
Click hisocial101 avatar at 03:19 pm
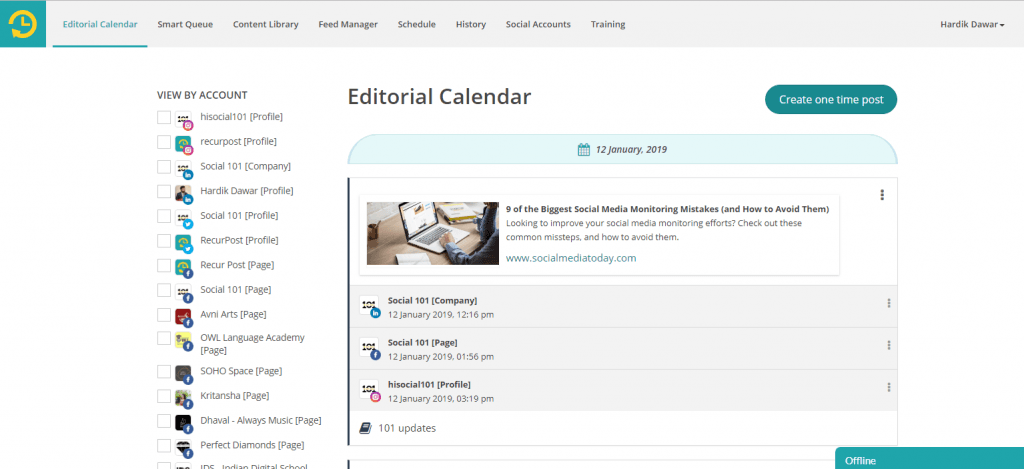tap(370, 391)
